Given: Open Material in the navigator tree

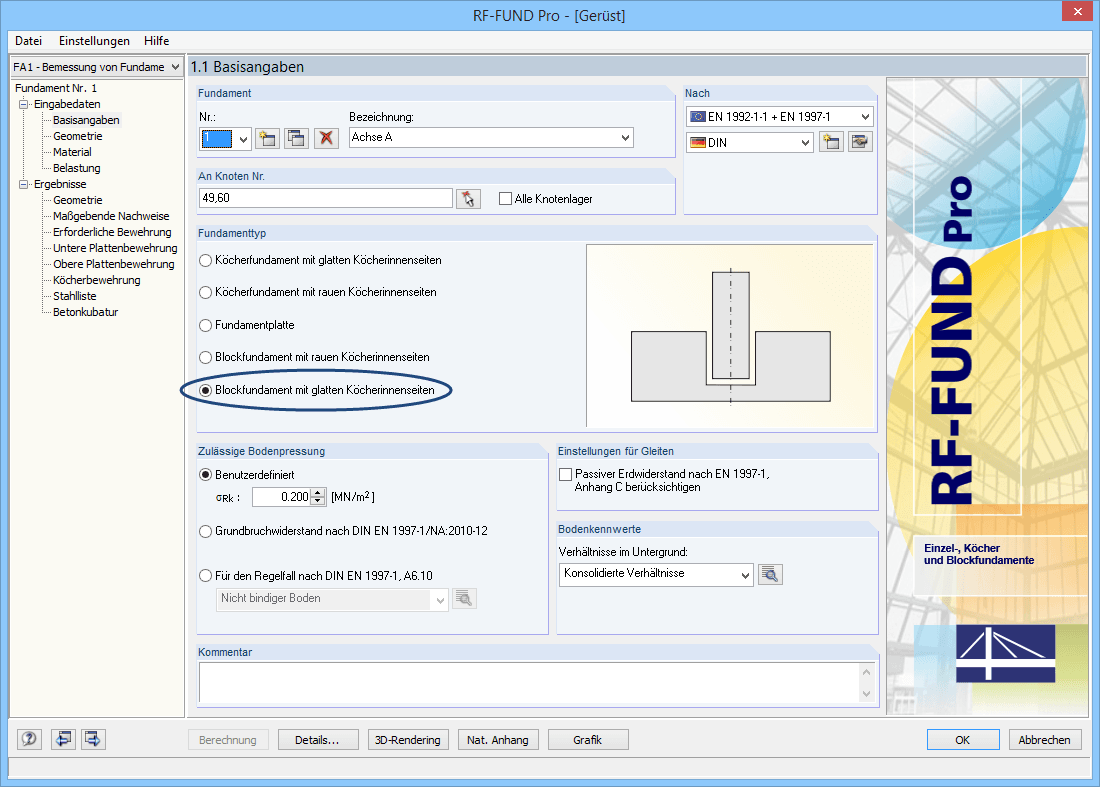Looking at the screenshot, I should tap(72, 152).
